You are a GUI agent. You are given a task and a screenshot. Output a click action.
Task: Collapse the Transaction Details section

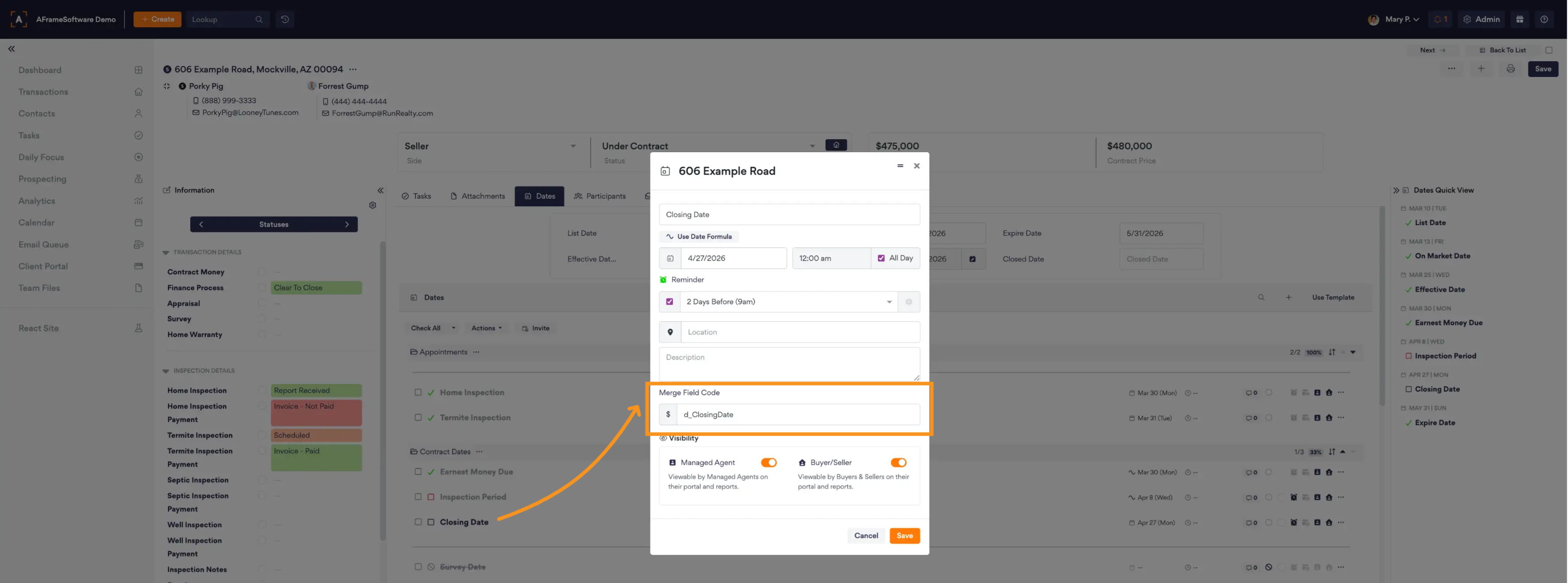[x=166, y=252]
